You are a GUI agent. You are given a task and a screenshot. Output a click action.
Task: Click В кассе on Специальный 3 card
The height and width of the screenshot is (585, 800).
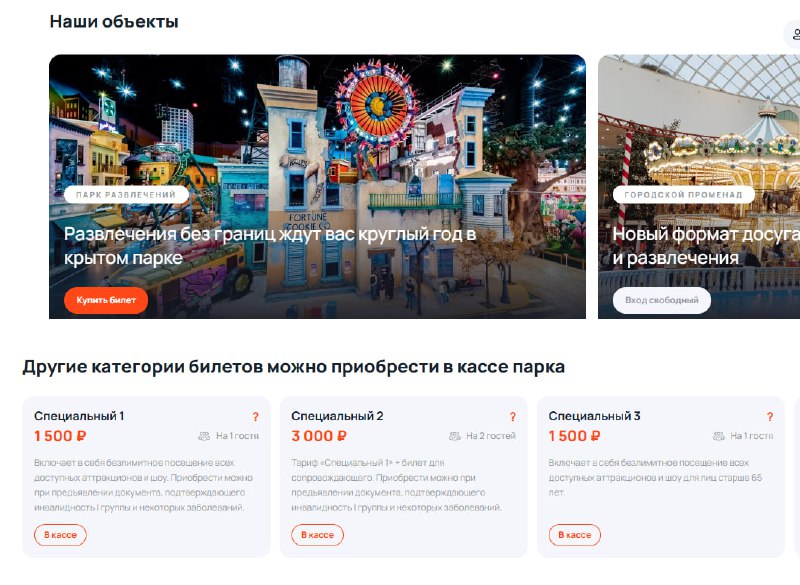[574, 535]
